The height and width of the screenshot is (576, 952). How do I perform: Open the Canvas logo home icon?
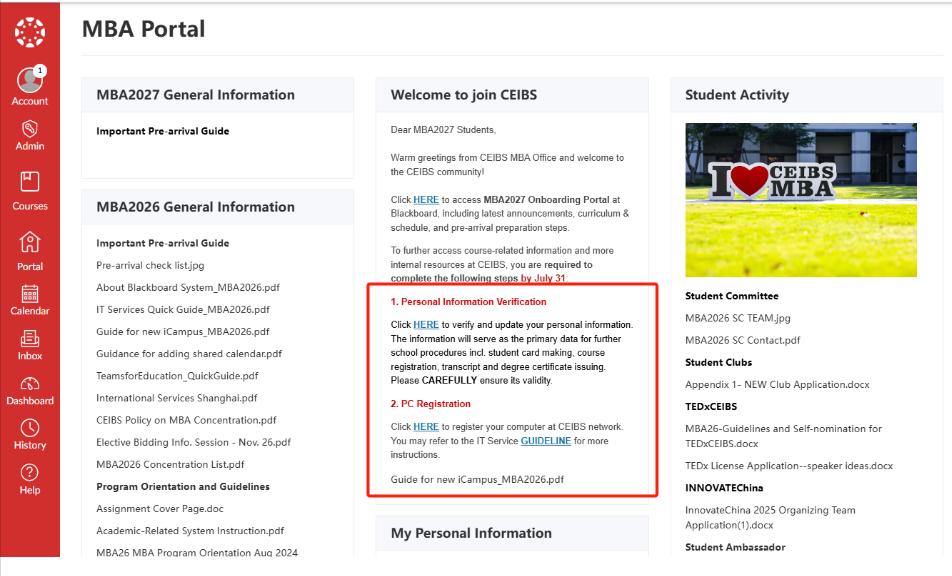[30, 32]
